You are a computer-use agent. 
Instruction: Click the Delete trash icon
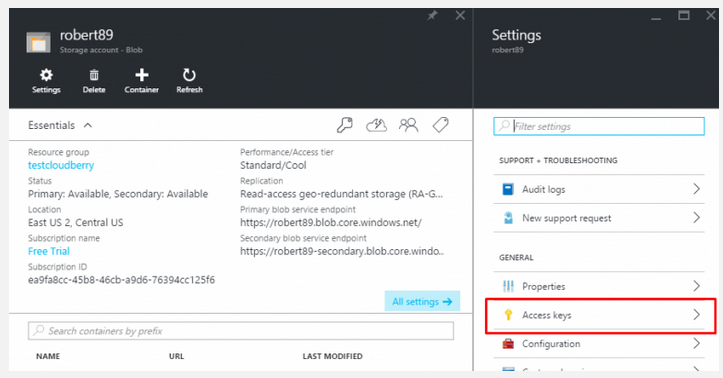pyautogui.click(x=94, y=81)
